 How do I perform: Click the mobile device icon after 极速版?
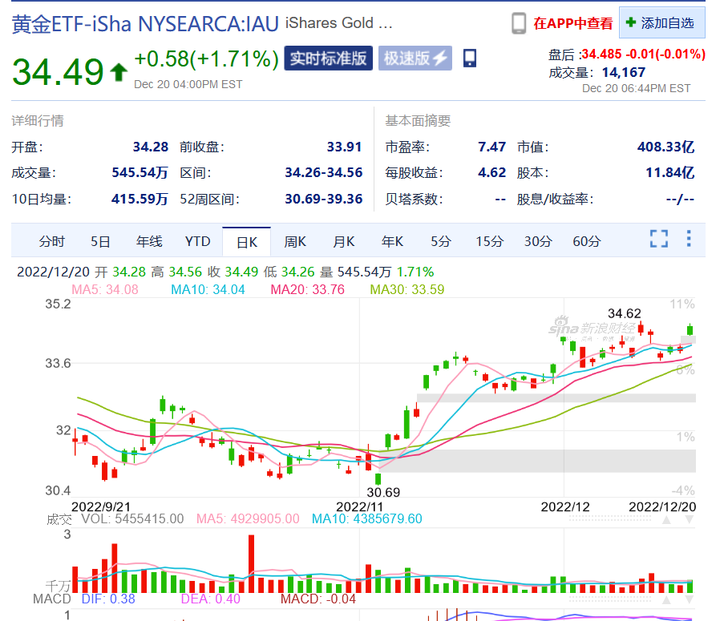click(x=469, y=58)
